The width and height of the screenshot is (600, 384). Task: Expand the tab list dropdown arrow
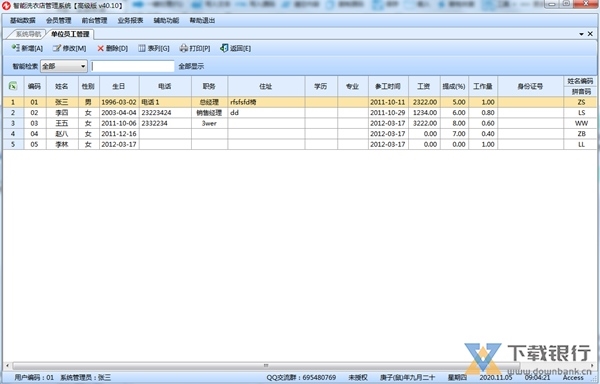click(x=581, y=34)
